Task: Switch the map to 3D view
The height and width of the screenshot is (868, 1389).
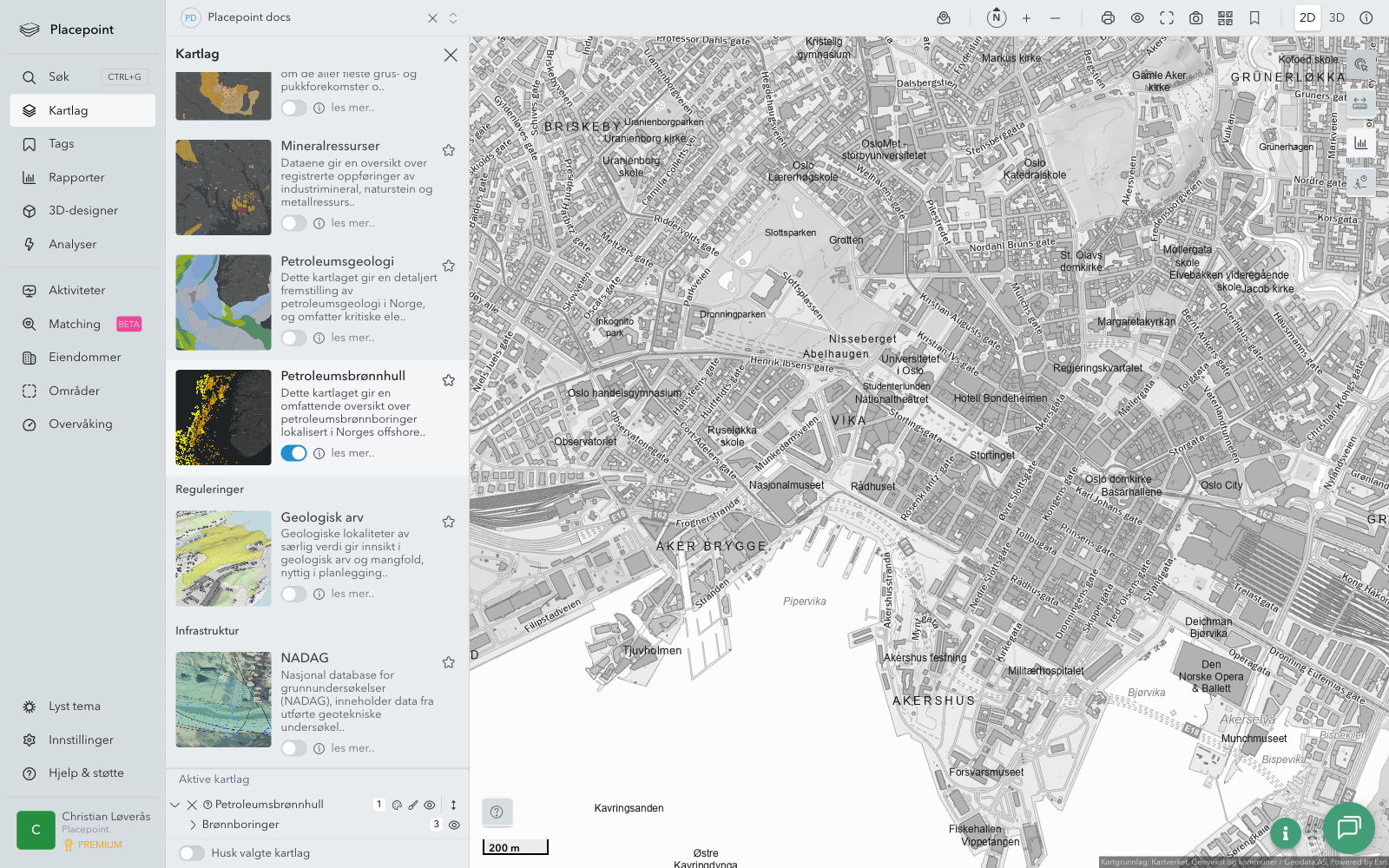Action: (x=1336, y=18)
